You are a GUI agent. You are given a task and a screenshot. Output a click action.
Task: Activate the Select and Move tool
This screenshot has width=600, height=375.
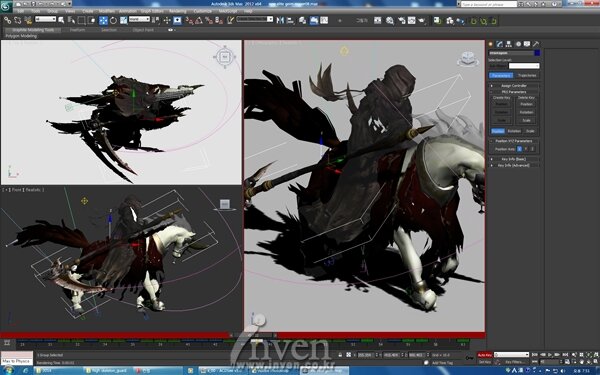pos(103,20)
